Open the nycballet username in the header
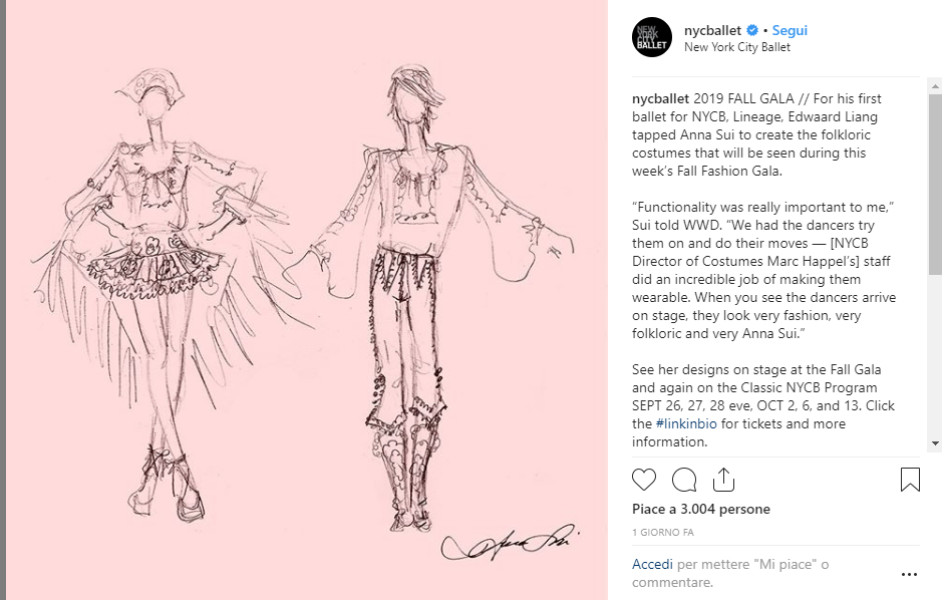The height and width of the screenshot is (600, 942). (713, 30)
